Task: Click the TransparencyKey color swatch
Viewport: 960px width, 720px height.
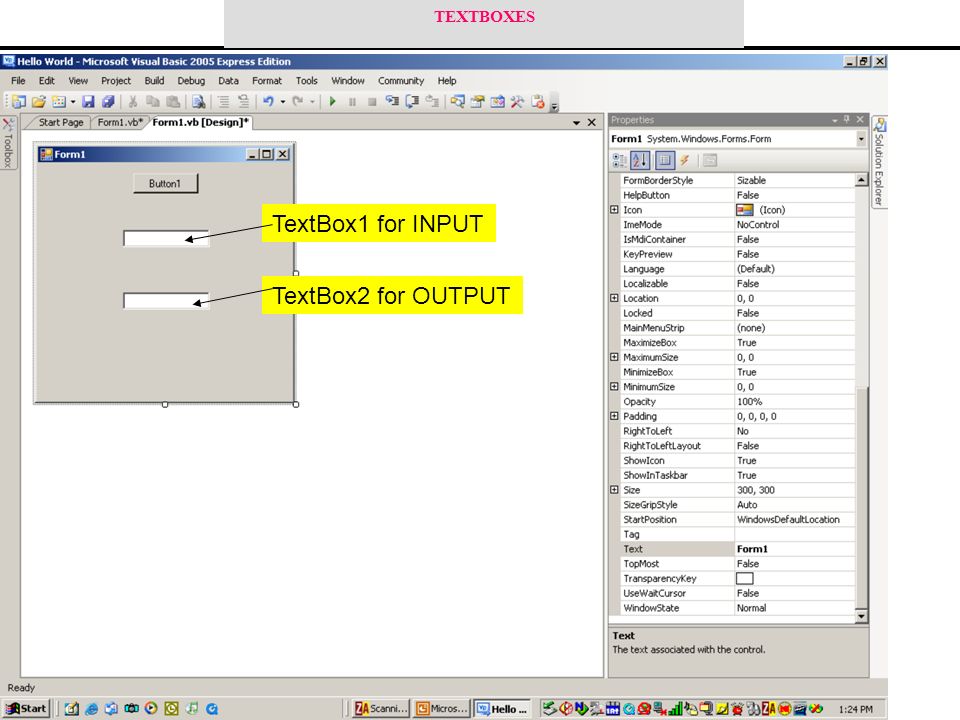Action: (744, 579)
